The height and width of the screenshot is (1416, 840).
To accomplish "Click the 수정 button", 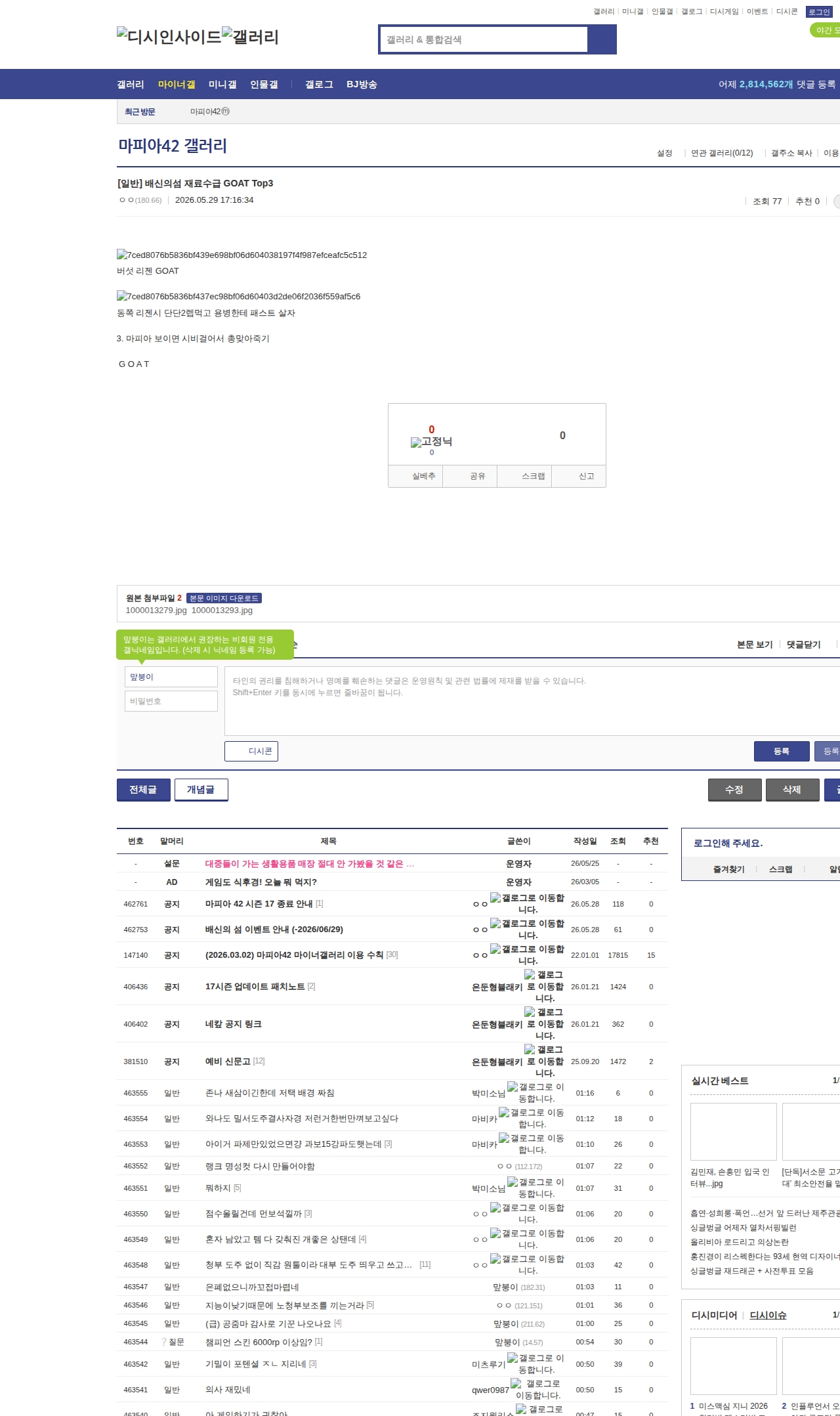I will (x=735, y=790).
